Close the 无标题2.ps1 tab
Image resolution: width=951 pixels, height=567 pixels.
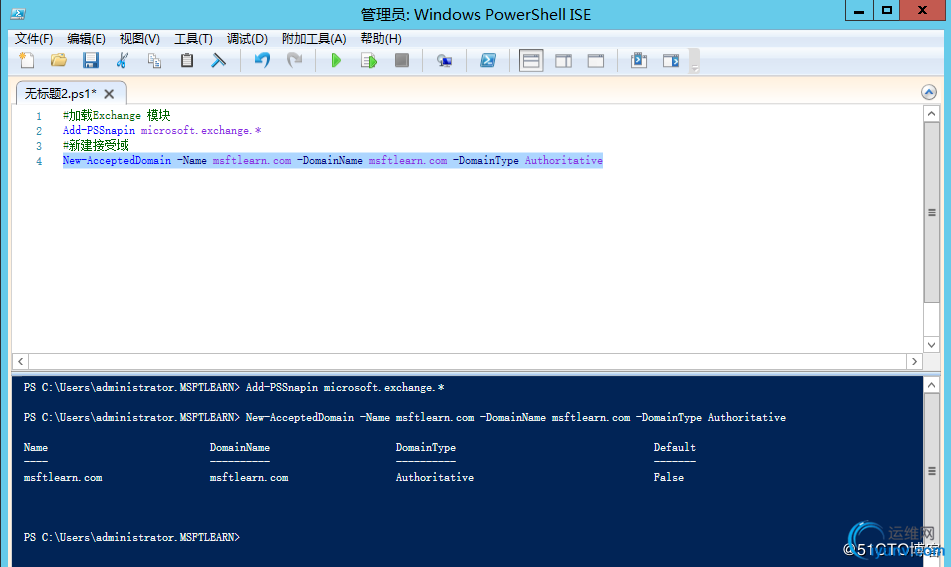[x=109, y=94]
